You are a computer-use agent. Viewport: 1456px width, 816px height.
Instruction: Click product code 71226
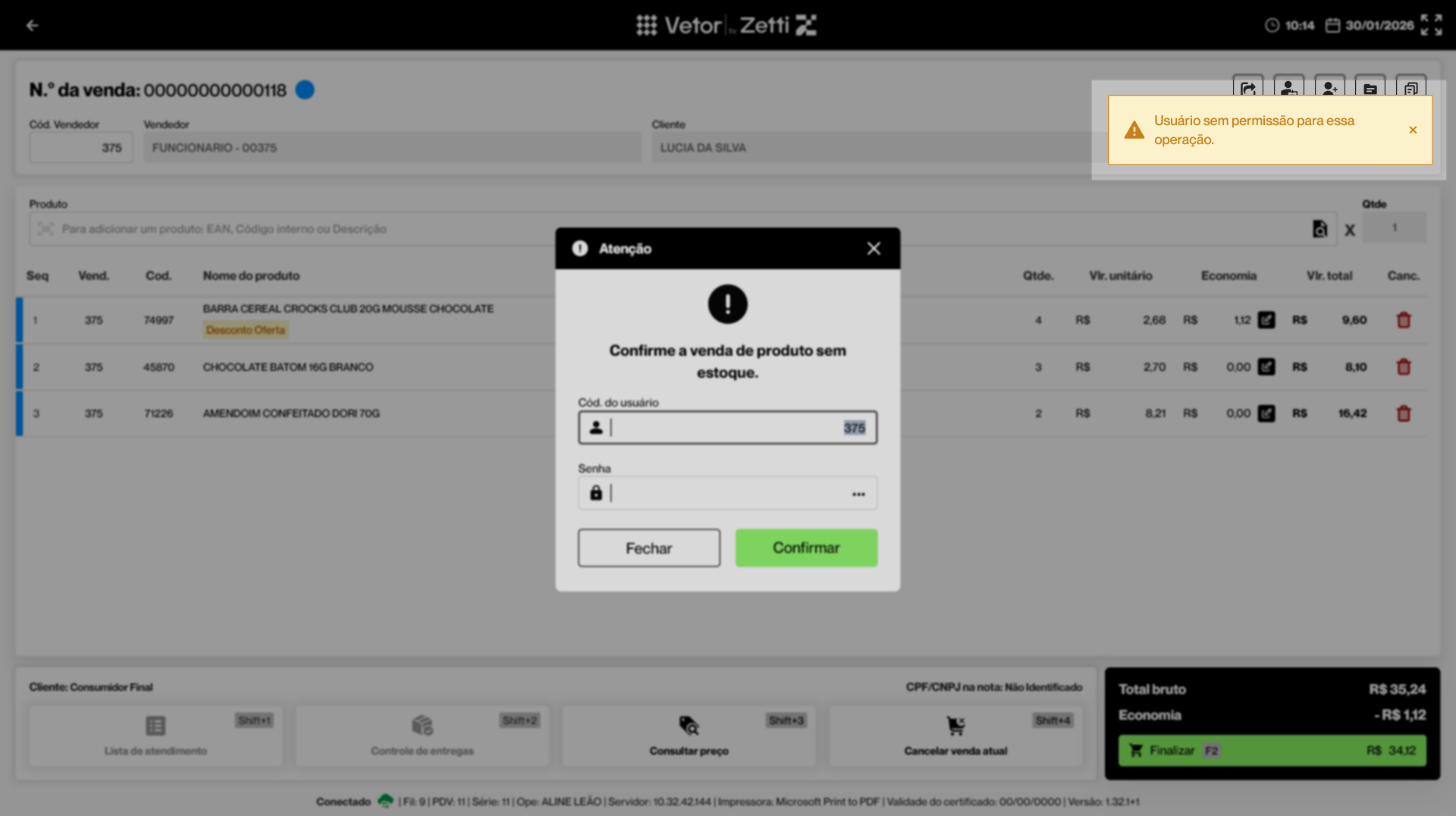point(158,413)
